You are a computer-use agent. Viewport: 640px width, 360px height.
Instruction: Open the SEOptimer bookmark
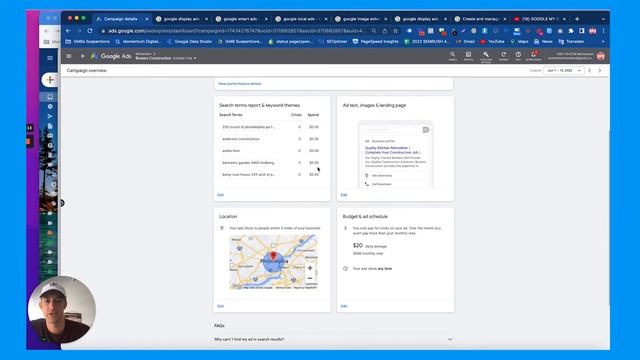pyautogui.click(x=333, y=42)
